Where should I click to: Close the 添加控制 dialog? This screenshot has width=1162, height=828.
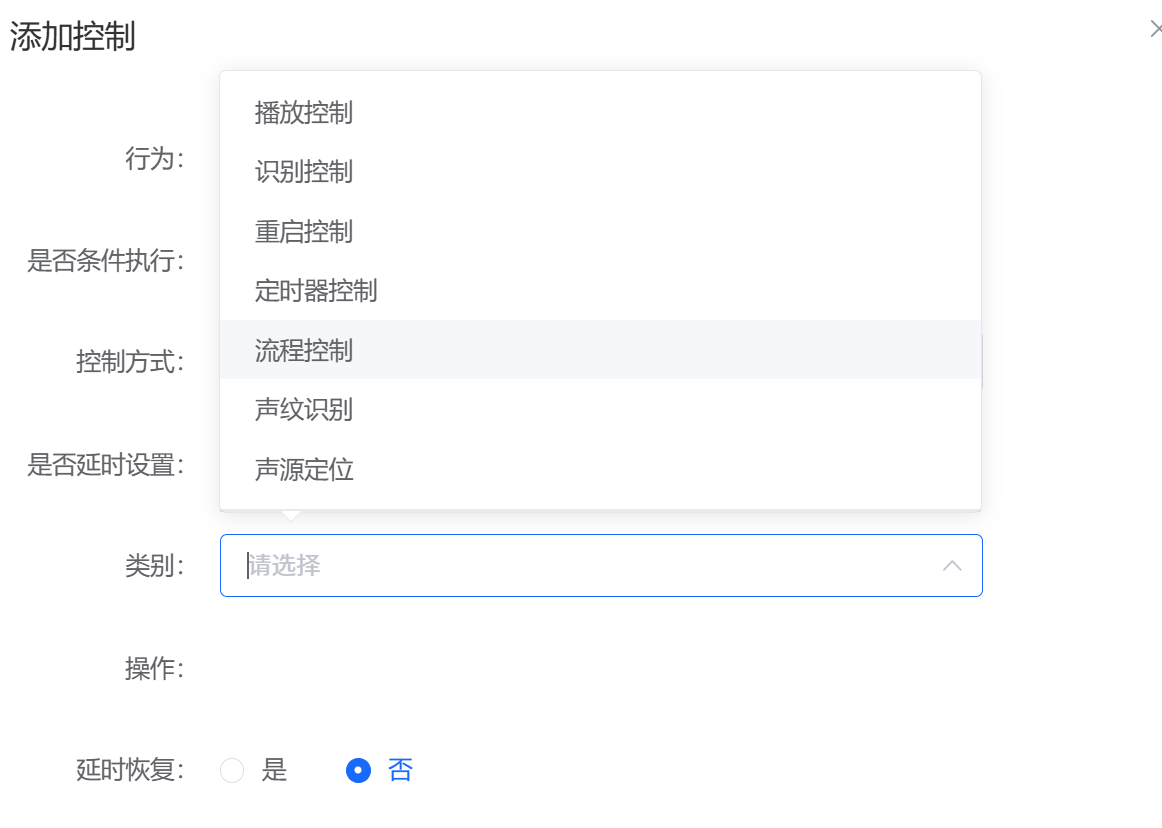tap(1155, 28)
